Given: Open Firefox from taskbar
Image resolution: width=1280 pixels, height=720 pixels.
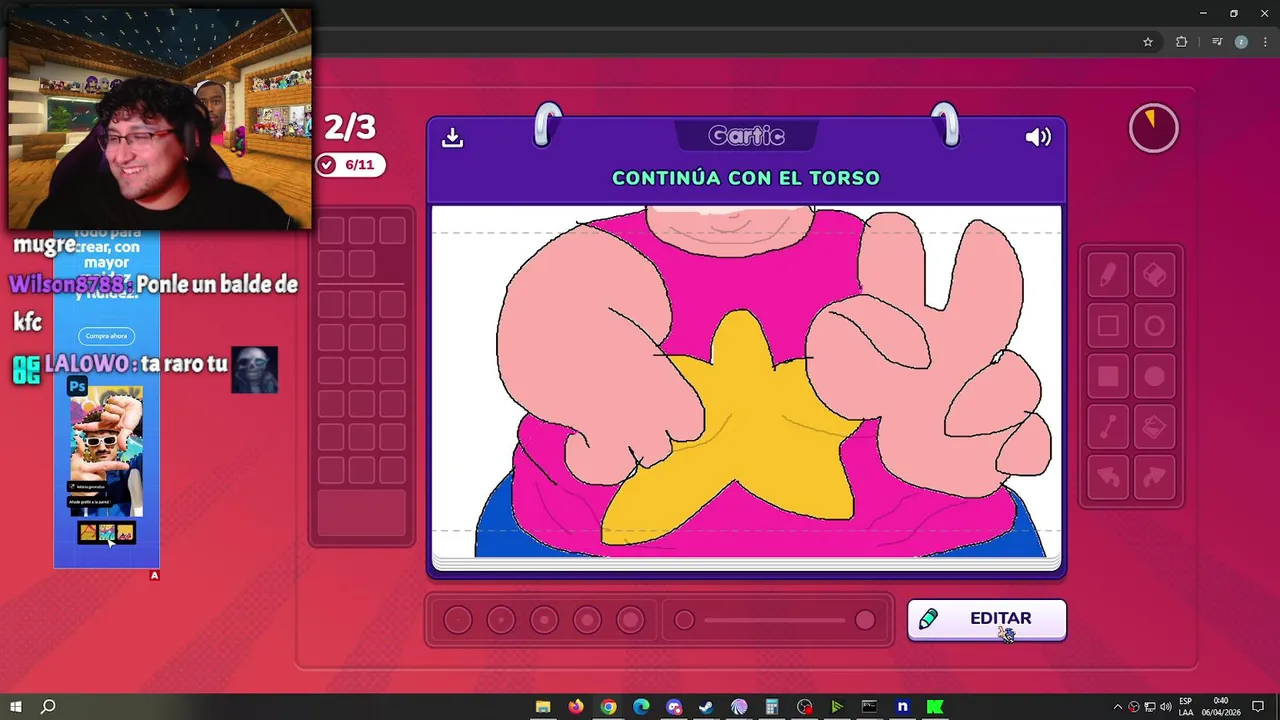Looking at the screenshot, I should click(x=576, y=707).
